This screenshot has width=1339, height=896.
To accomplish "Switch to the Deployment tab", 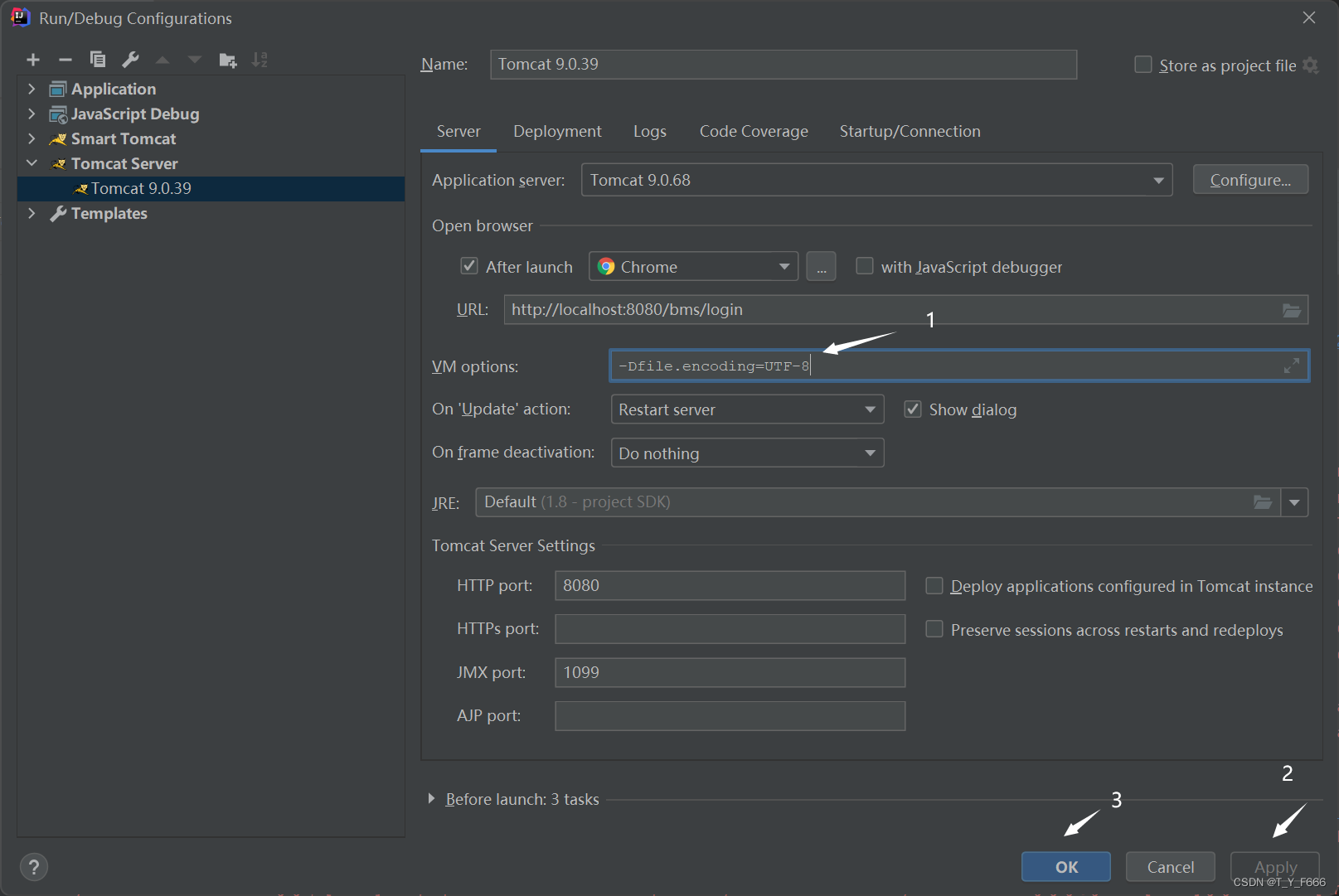I will pos(557,131).
